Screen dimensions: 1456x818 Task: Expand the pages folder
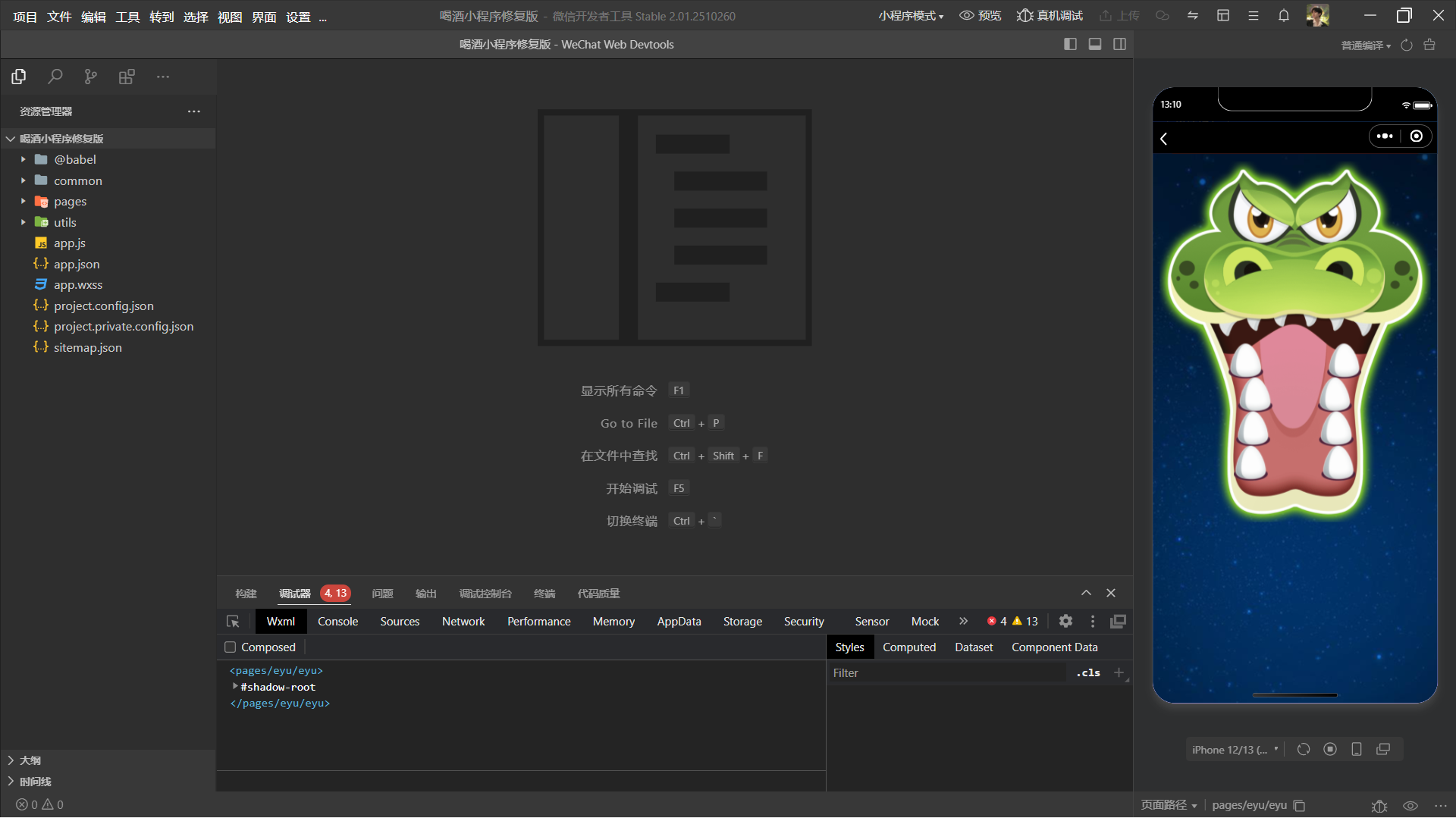pos(24,202)
